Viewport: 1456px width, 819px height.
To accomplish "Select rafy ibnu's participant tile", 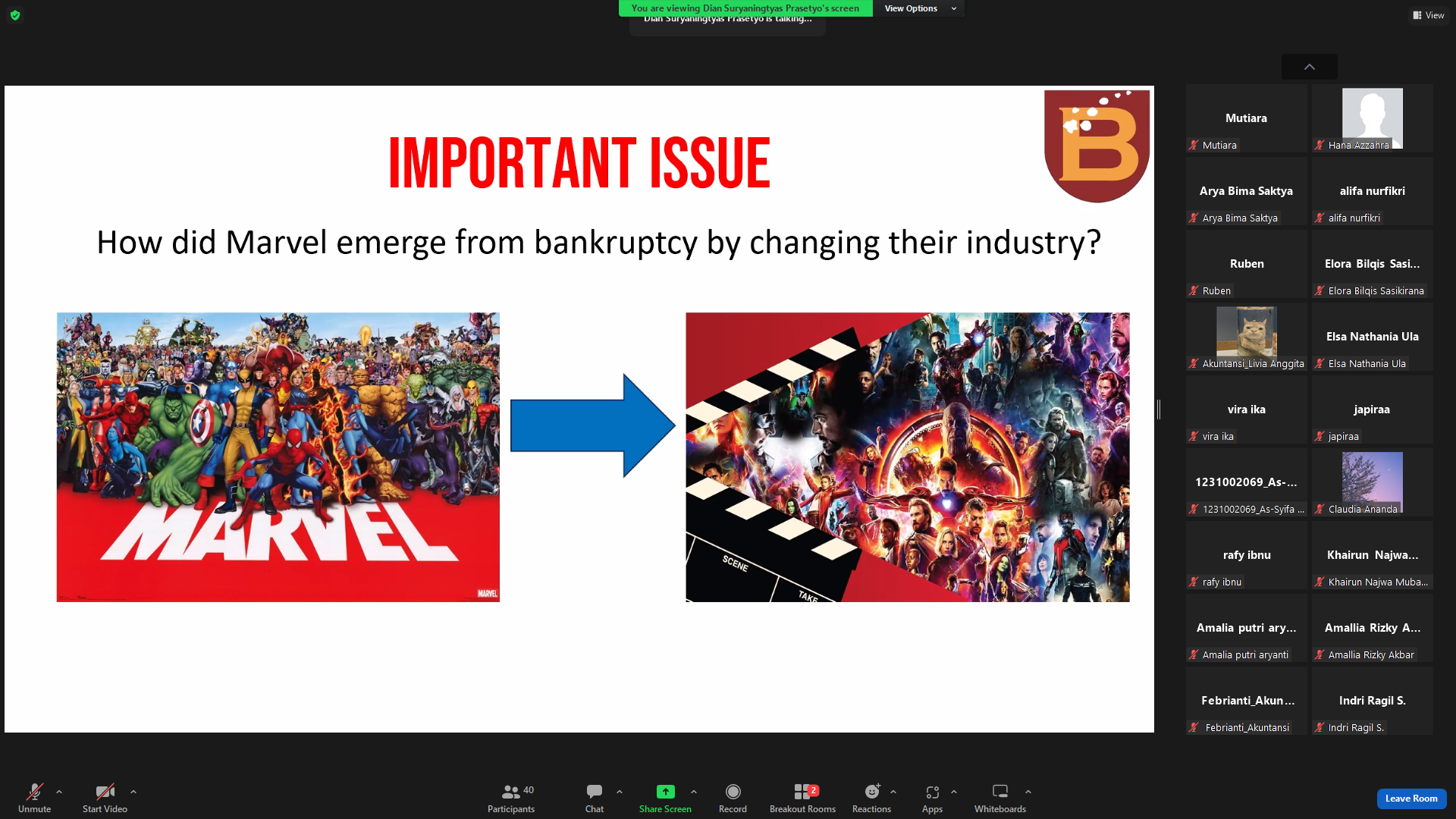I will pyautogui.click(x=1247, y=555).
